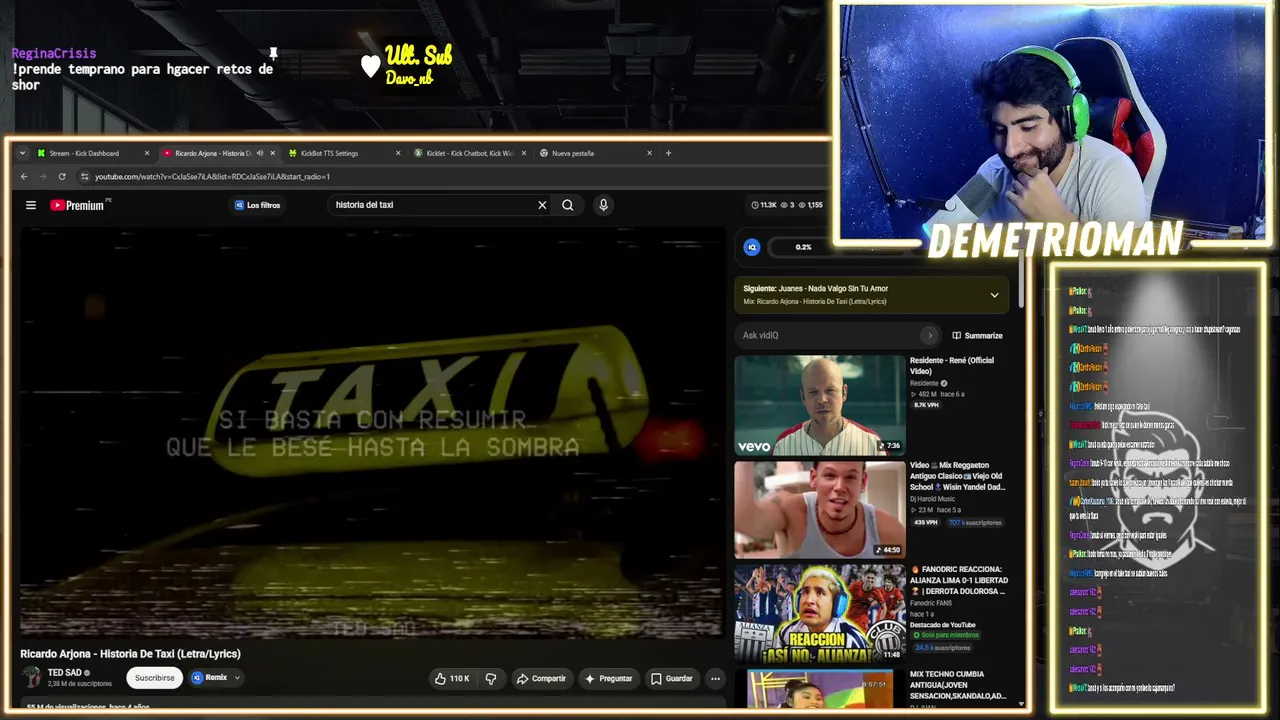Open Fanodric Reacciona Alianza Lima thumbnail
The image size is (1280, 720).
(820, 613)
